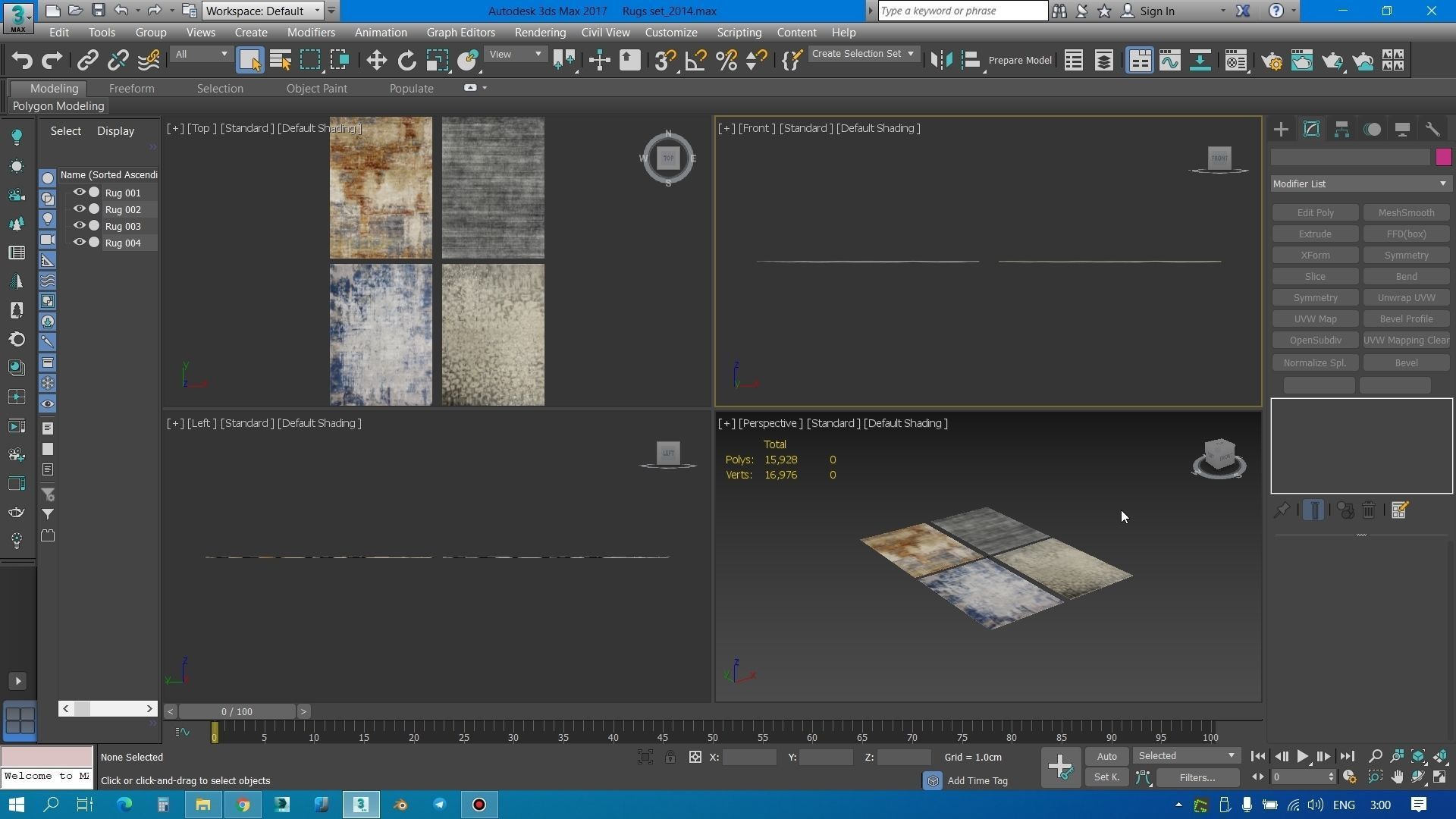Image resolution: width=1456 pixels, height=819 pixels.
Task: Click Maximize Viewport Toggle icon
Action: [1440, 777]
